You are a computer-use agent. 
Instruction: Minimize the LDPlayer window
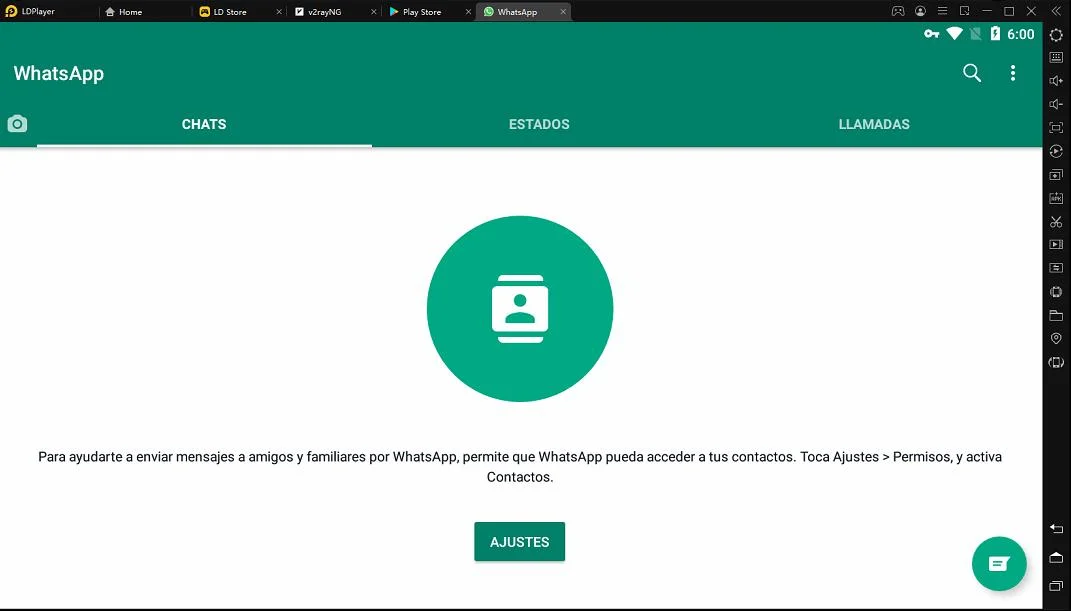point(986,11)
